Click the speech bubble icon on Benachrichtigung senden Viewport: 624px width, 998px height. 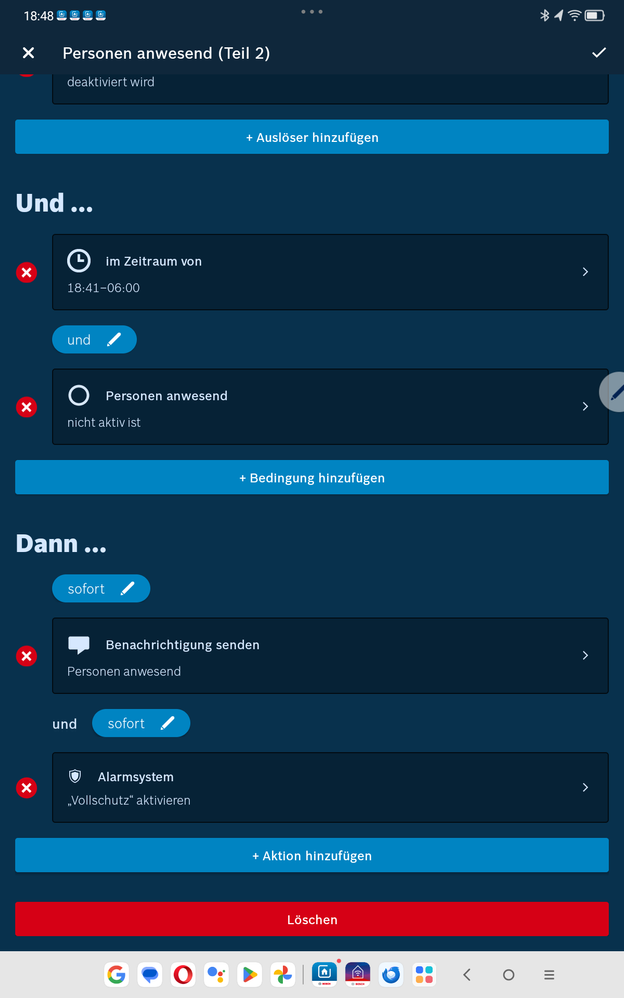[x=79, y=643]
